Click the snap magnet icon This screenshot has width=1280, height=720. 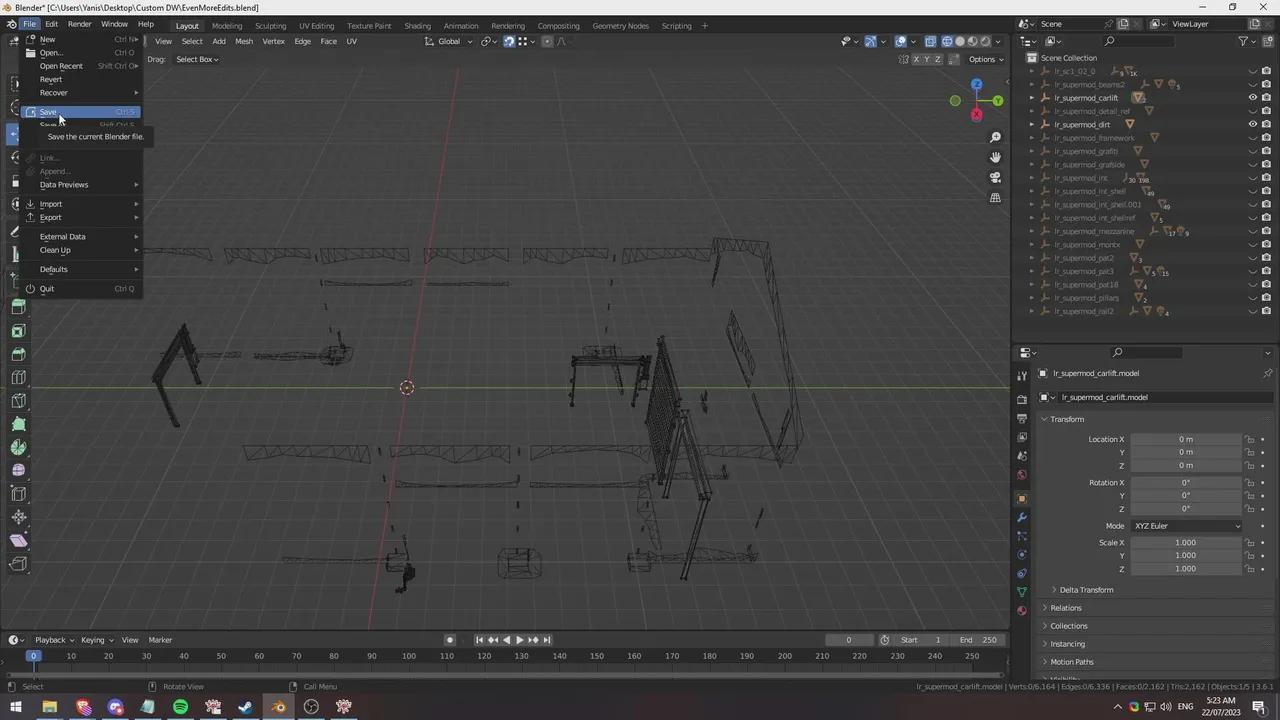click(x=509, y=41)
